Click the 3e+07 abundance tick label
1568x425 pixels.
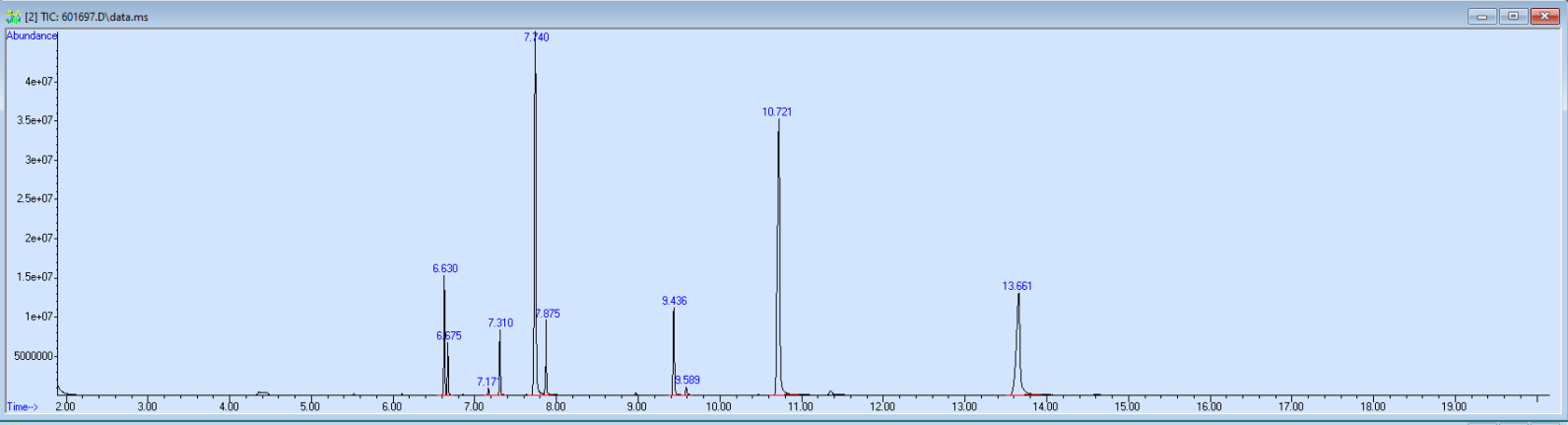coord(38,161)
